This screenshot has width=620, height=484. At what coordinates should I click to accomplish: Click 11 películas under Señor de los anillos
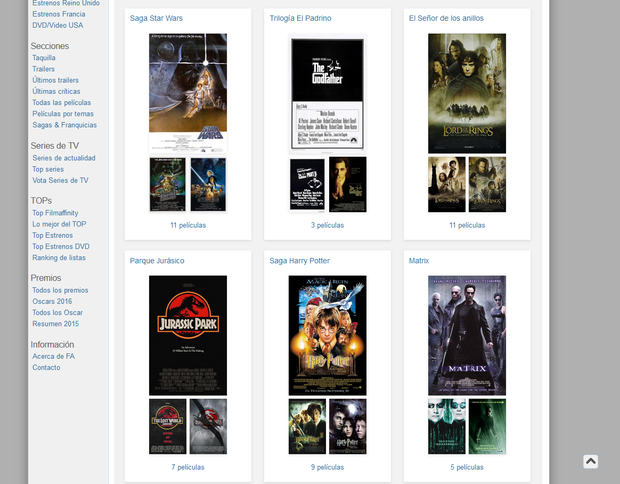467,225
